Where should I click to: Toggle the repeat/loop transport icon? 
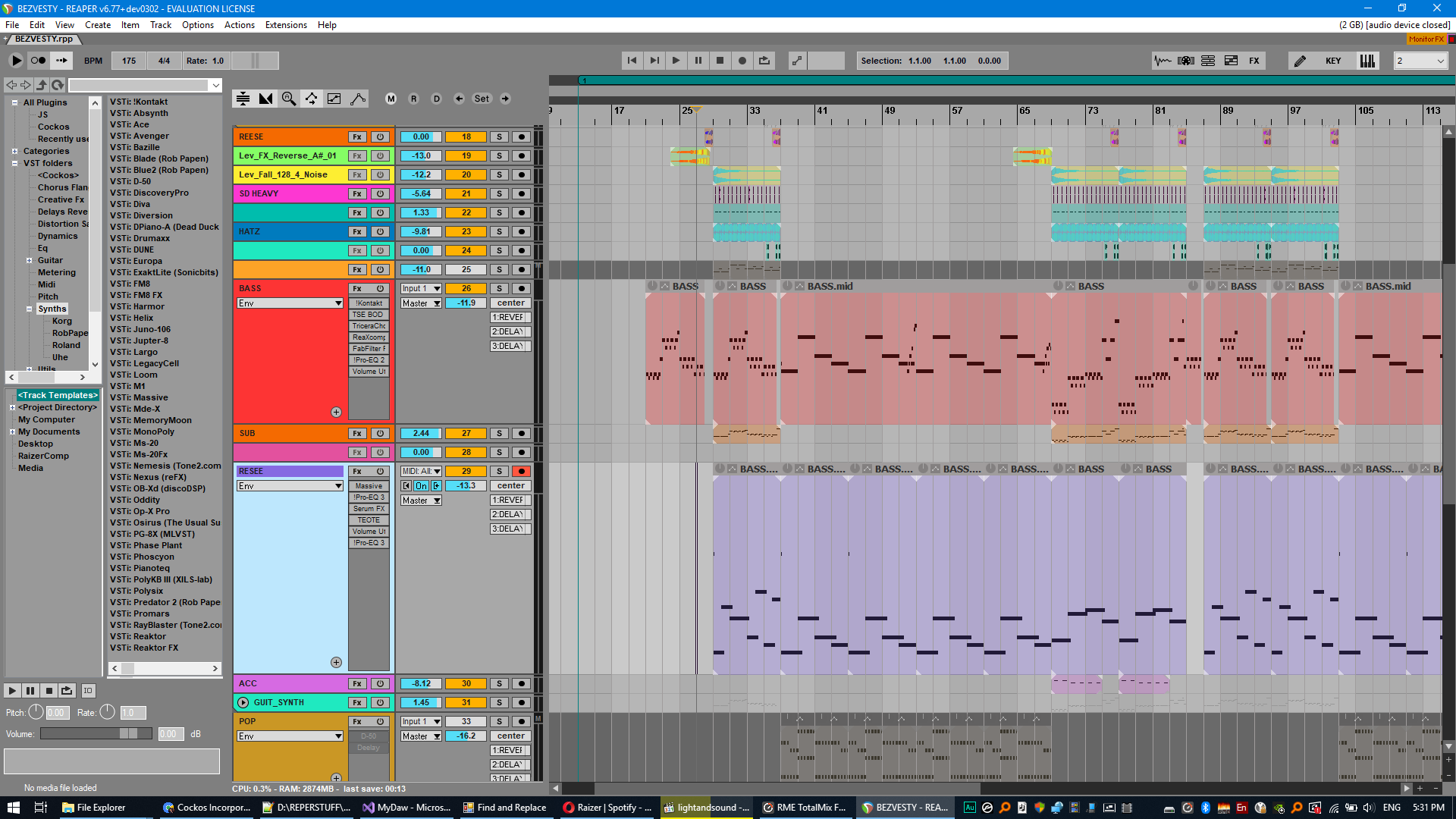[x=764, y=61]
